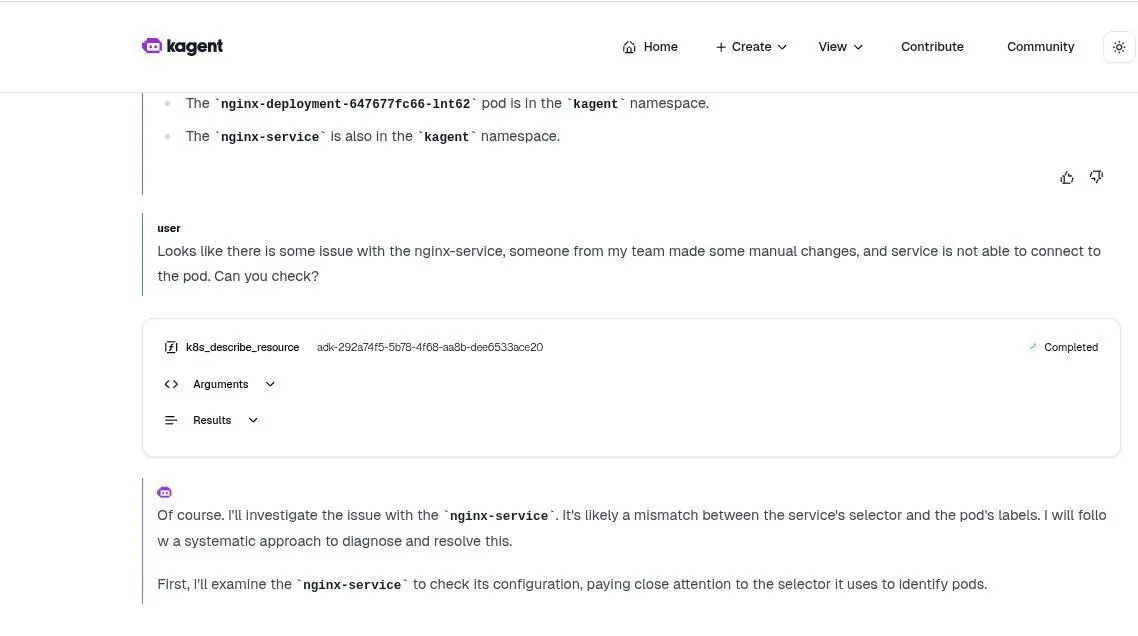Click the k8s_describe_resource tool name

pyautogui.click(x=242, y=347)
